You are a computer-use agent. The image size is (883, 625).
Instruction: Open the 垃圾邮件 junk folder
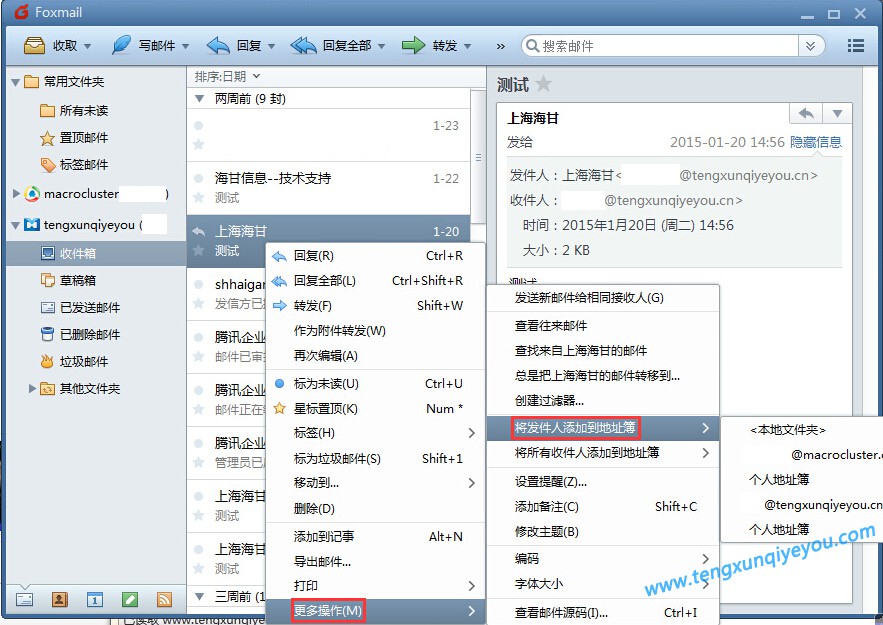(x=74, y=361)
